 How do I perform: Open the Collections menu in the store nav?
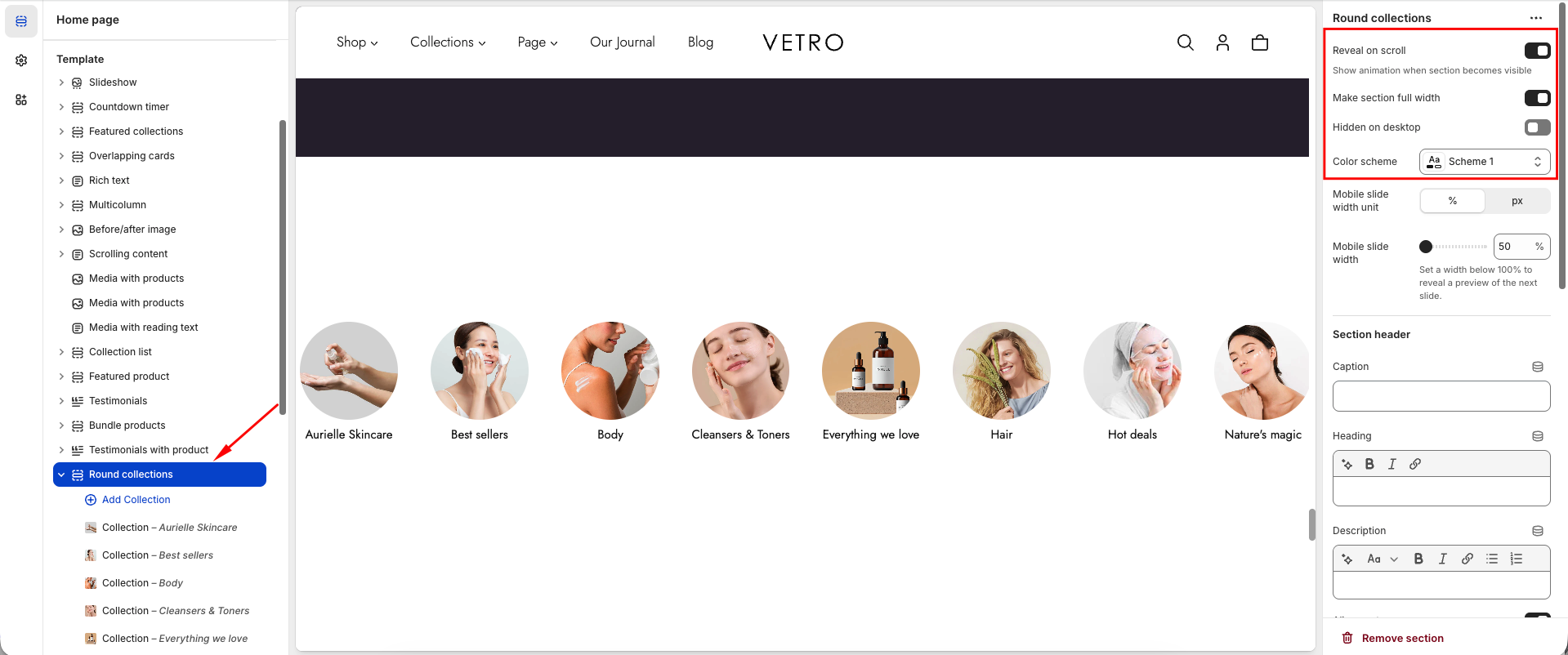pyautogui.click(x=448, y=42)
